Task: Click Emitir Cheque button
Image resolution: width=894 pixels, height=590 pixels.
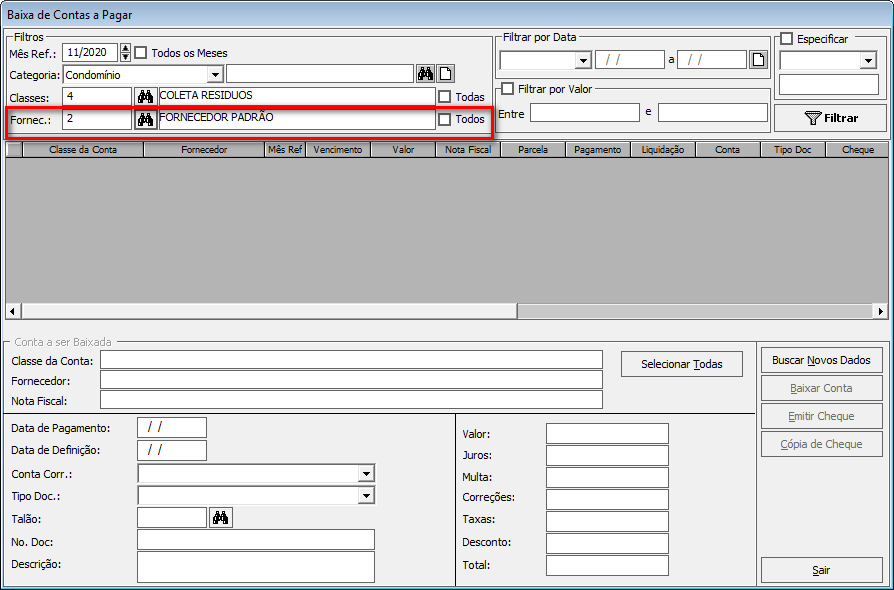Action: [x=822, y=416]
